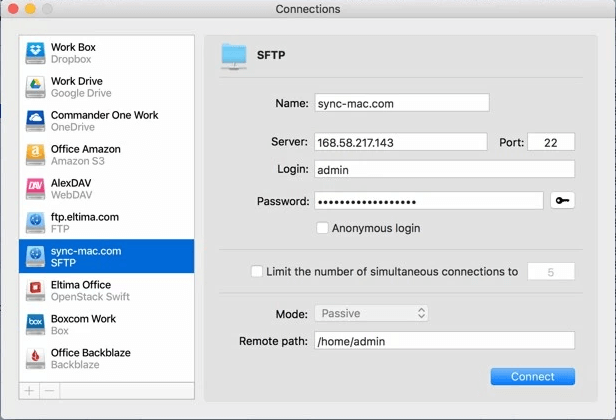Viewport: 616px width, 420px height.
Task: Click the FTP globe icon beside ftp.eltima.com
Action: 35,223
